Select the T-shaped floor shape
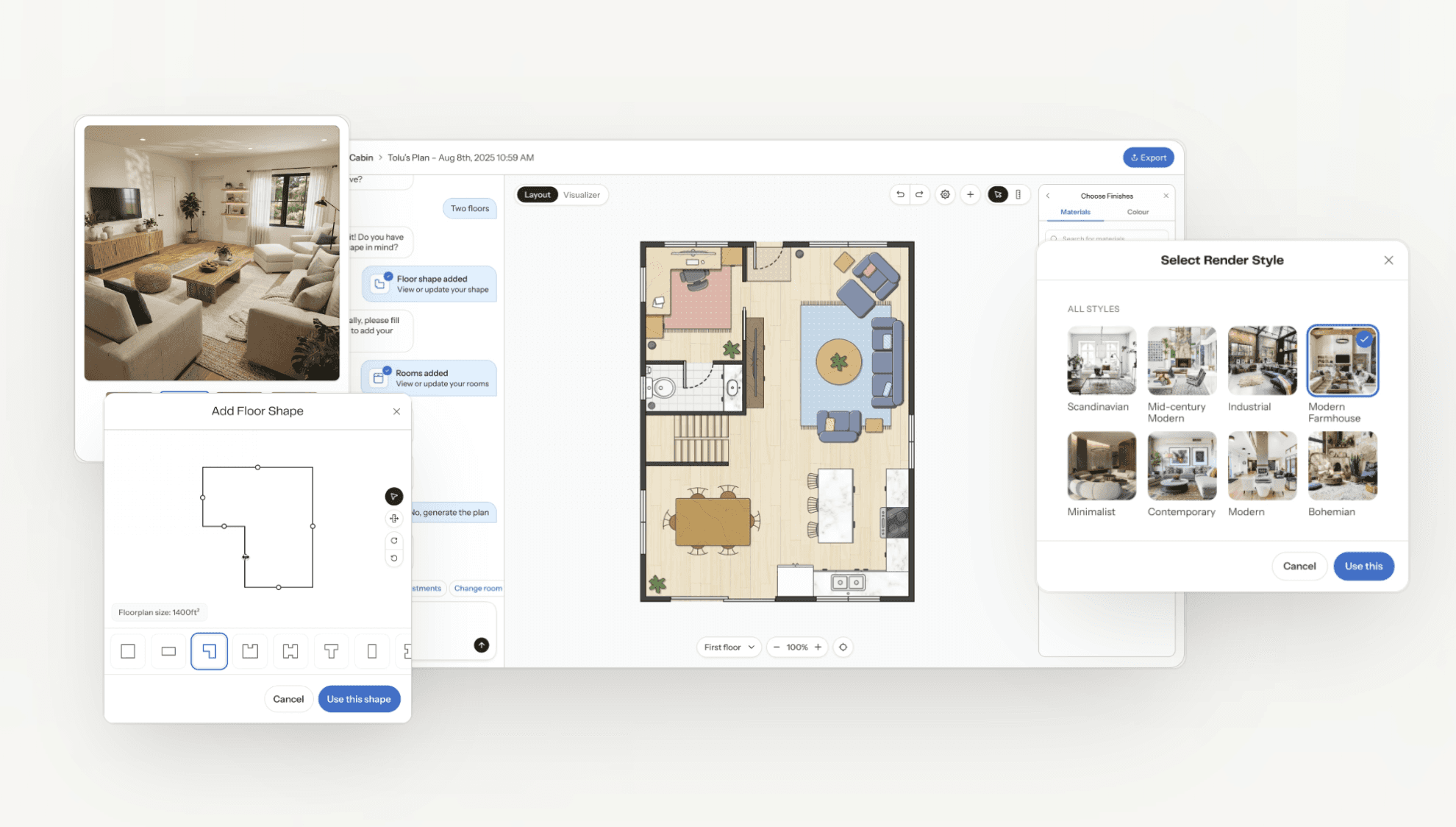Image resolution: width=1456 pixels, height=827 pixels. [x=331, y=651]
